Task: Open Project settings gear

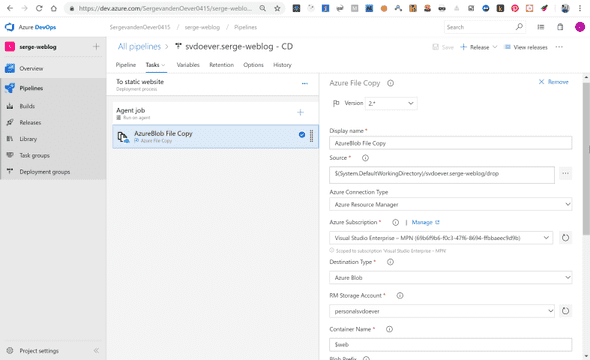Action: coord(10,351)
